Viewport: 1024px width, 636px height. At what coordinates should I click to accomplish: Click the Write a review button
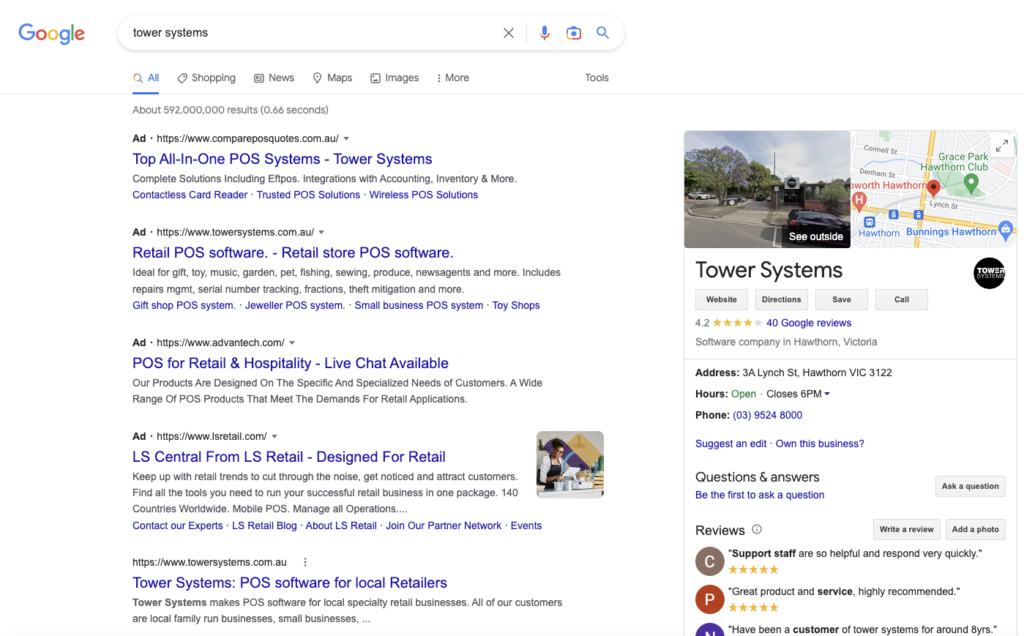906,530
